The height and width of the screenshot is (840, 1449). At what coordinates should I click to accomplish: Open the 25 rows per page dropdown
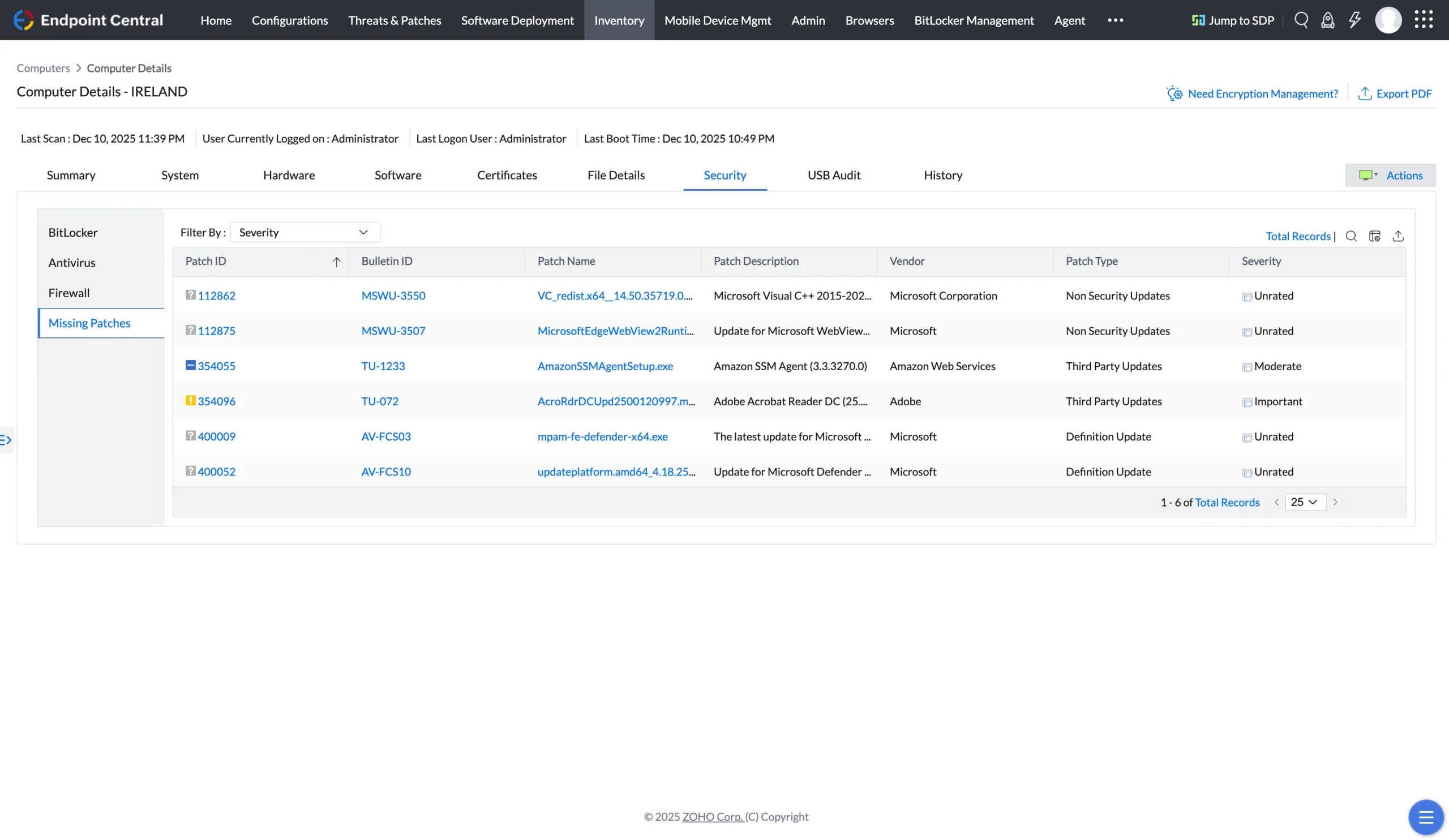[1305, 502]
